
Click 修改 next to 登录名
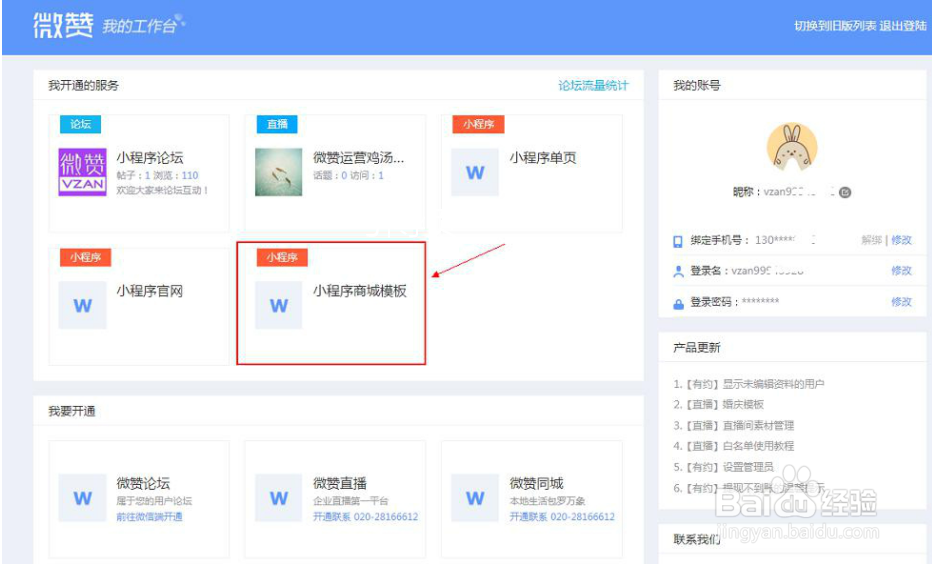(901, 271)
